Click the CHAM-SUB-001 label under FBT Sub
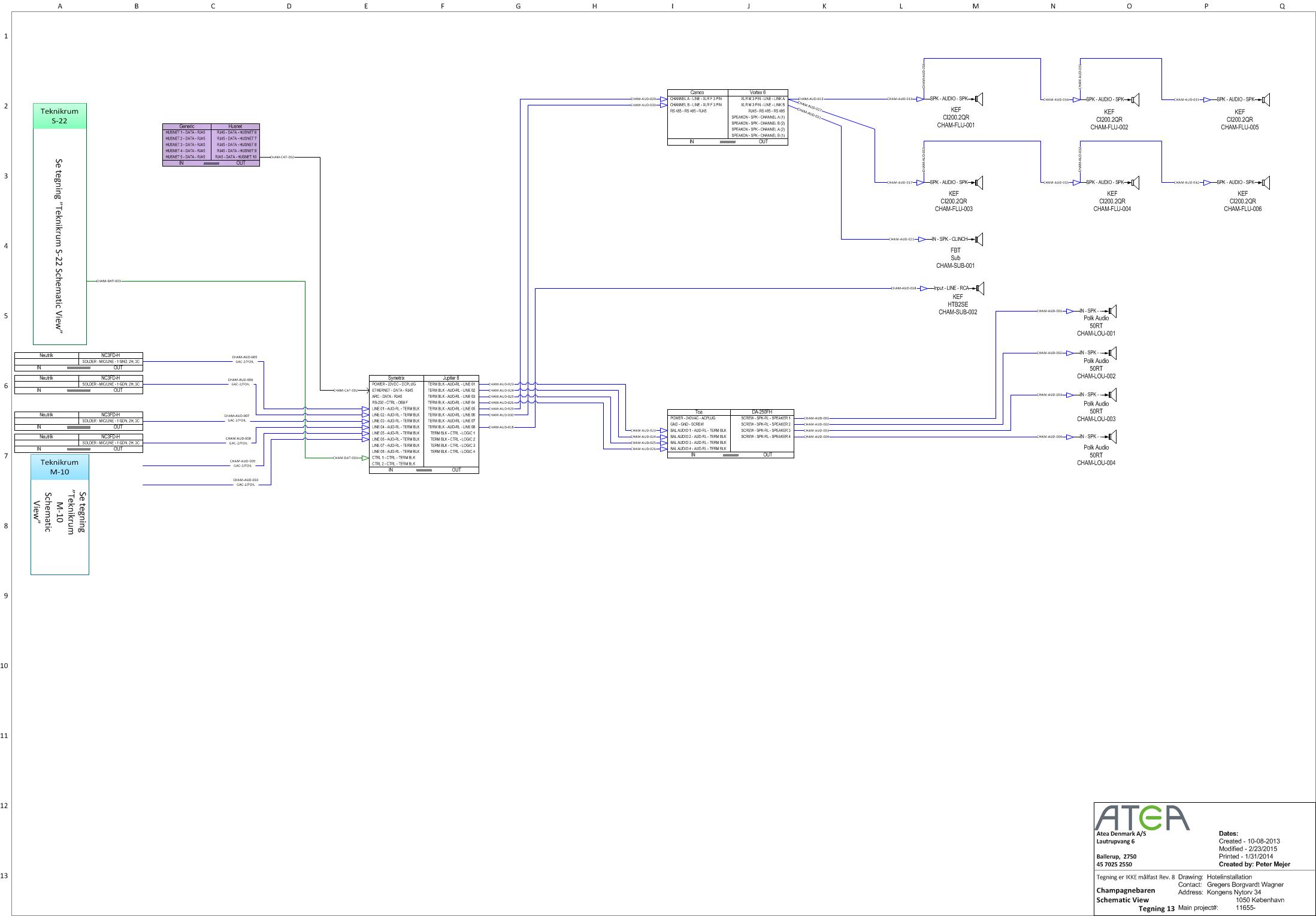The image size is (1316, 916). coord(955,265)
